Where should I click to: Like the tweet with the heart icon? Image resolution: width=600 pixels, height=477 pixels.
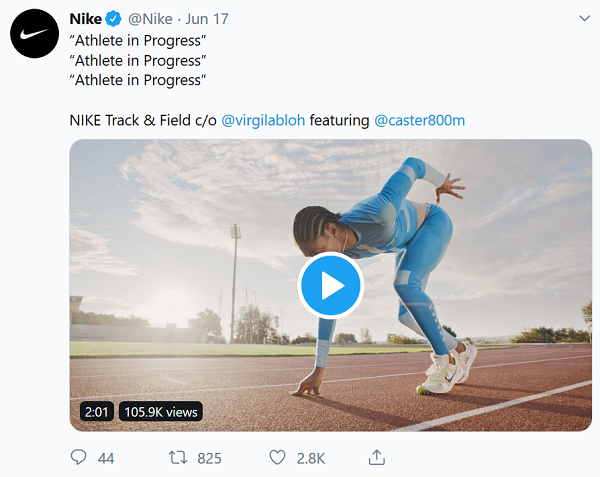(x=278, y=458)
